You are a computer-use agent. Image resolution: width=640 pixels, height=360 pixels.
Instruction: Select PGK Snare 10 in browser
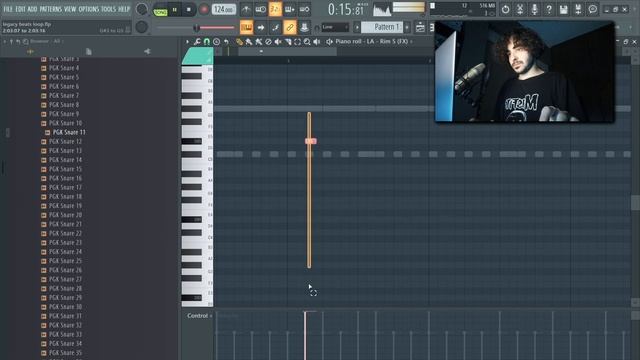click(x=65, y=123)
